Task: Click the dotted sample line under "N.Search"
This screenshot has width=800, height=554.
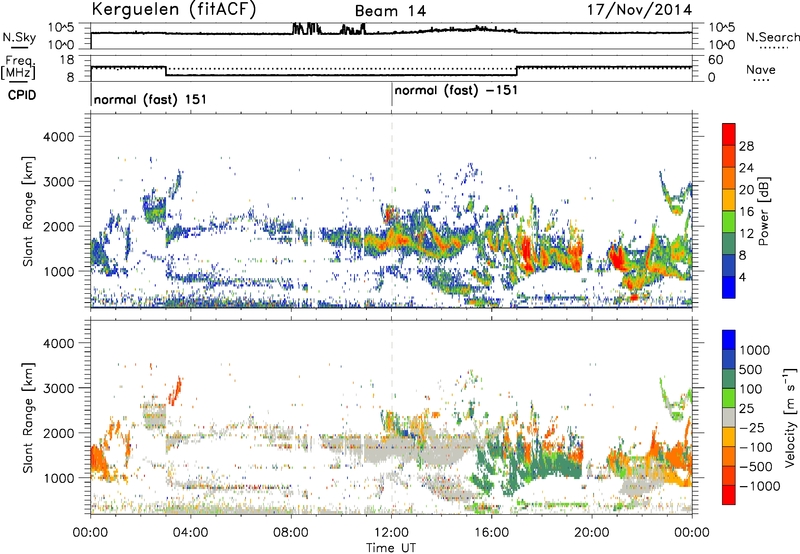Action: [x=773, y=48]
